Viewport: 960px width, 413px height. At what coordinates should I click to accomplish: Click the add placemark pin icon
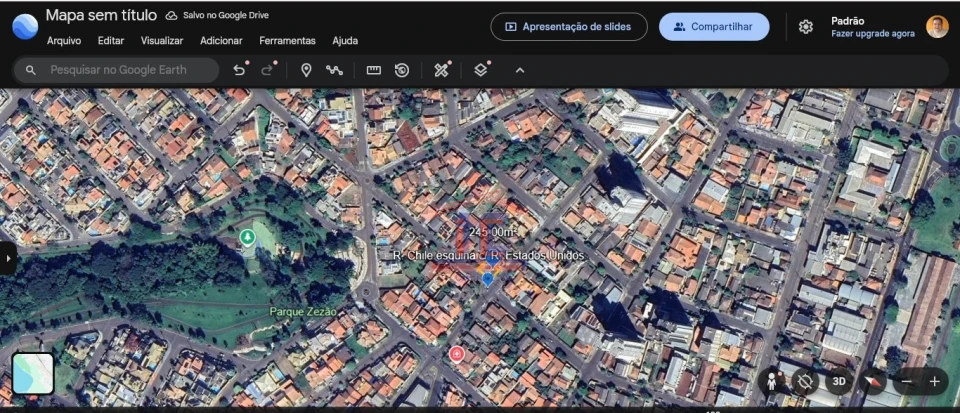(306, 70)
